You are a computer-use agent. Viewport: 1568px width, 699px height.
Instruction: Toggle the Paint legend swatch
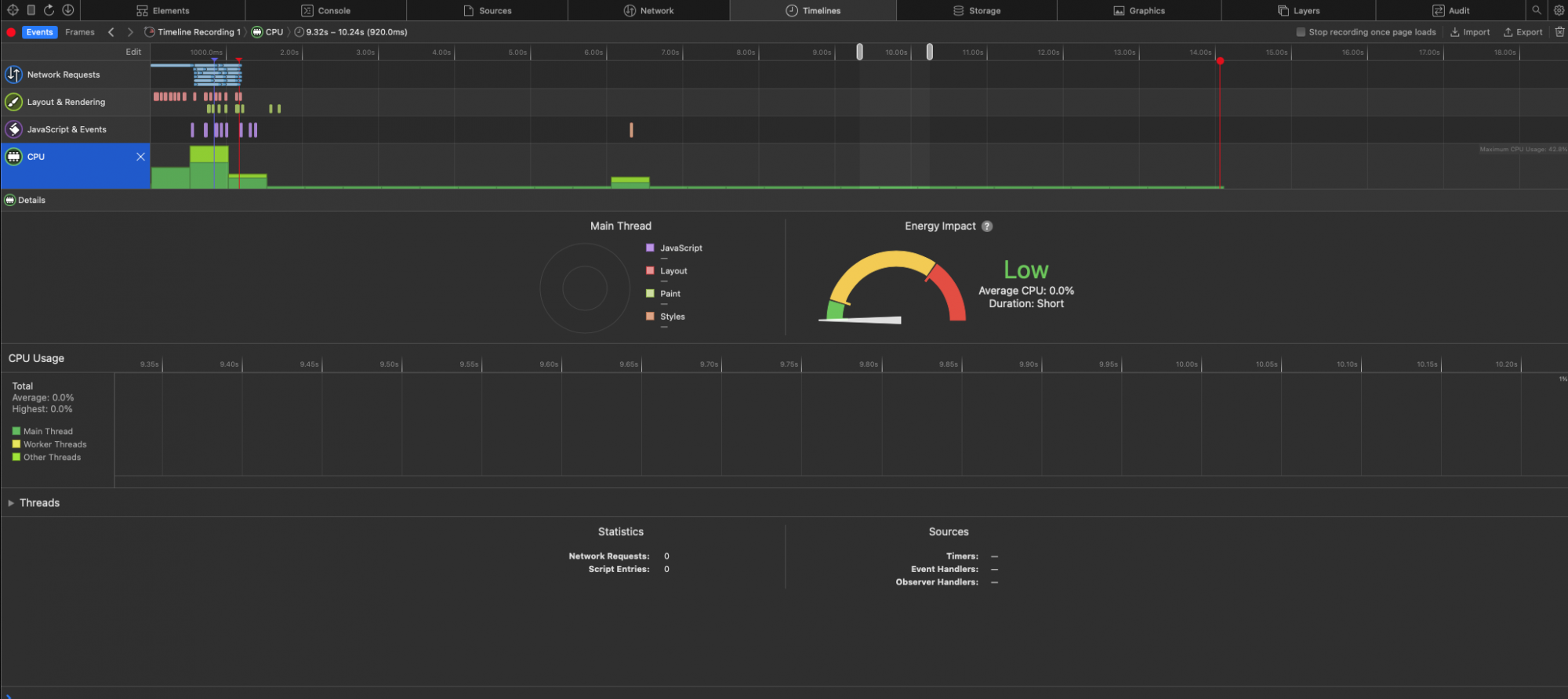tap(650, 293)
